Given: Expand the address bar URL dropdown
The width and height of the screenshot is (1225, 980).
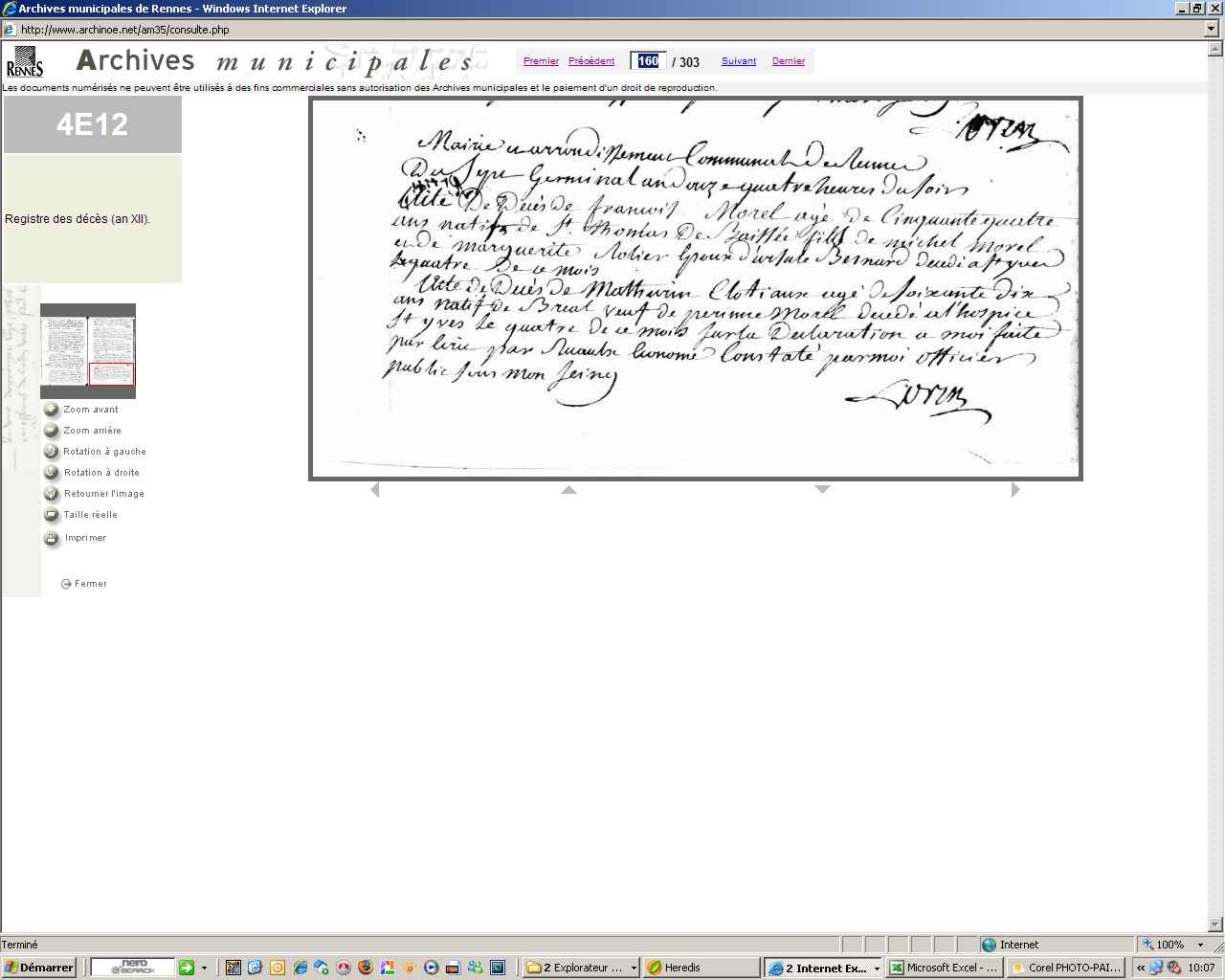Looking at the screenshot, I should click(1212, 30).
